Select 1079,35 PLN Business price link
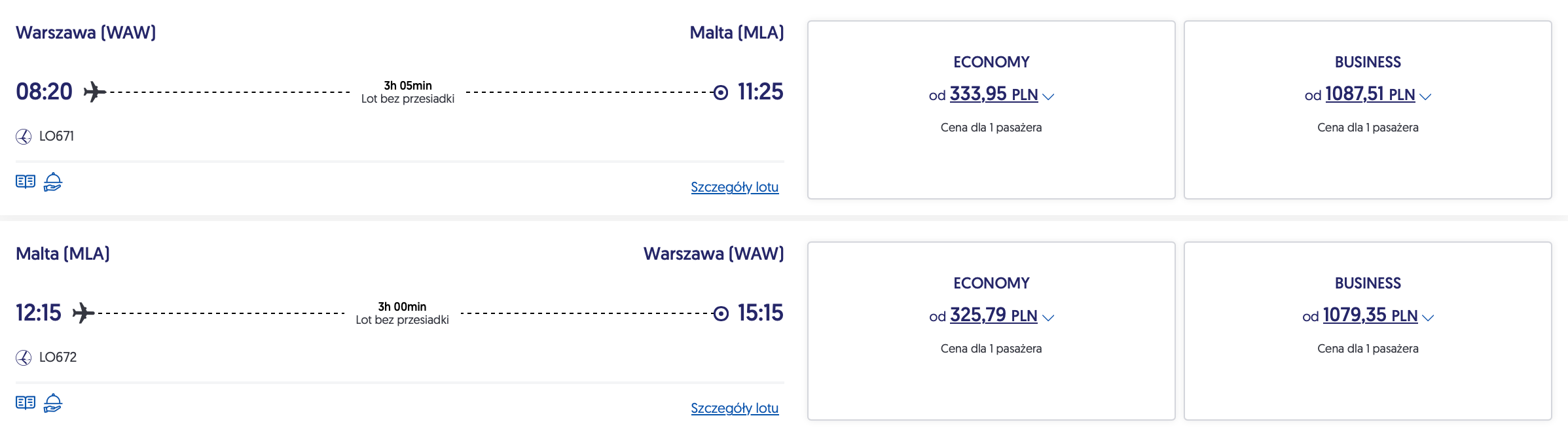 [x=1370, y=315]
